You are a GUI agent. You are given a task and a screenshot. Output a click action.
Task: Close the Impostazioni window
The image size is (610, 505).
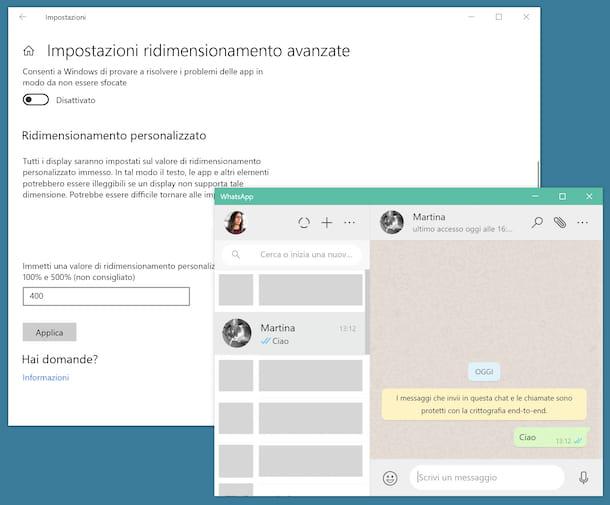(526, 17)
